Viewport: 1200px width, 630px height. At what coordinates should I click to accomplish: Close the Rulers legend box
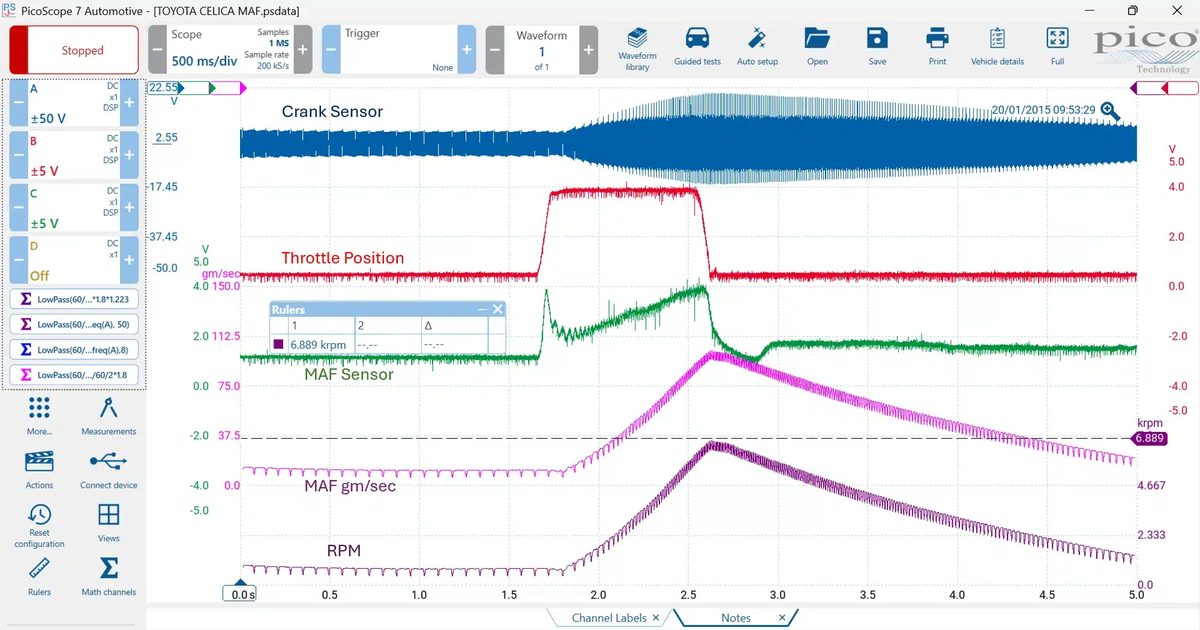click(497, 310)
